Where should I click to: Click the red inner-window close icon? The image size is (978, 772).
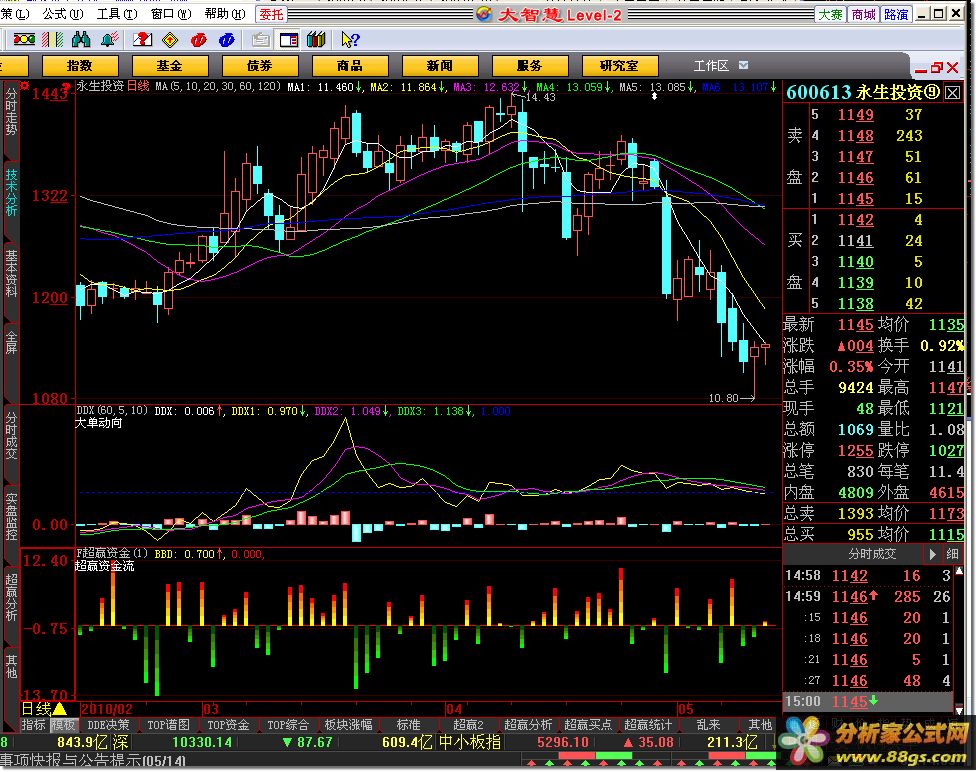coord(952,67)
